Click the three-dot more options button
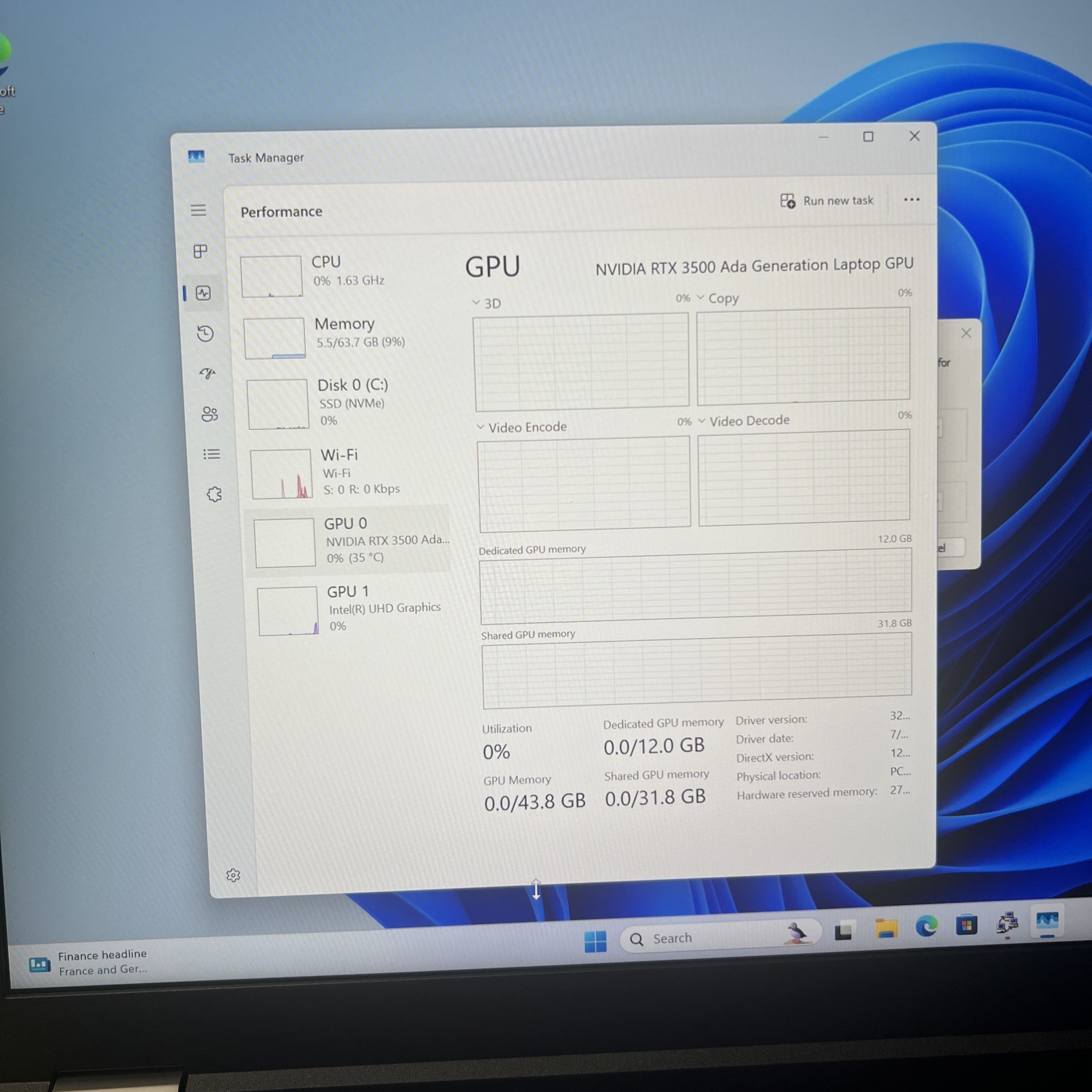1092x1092 pixels. point(912,200)
